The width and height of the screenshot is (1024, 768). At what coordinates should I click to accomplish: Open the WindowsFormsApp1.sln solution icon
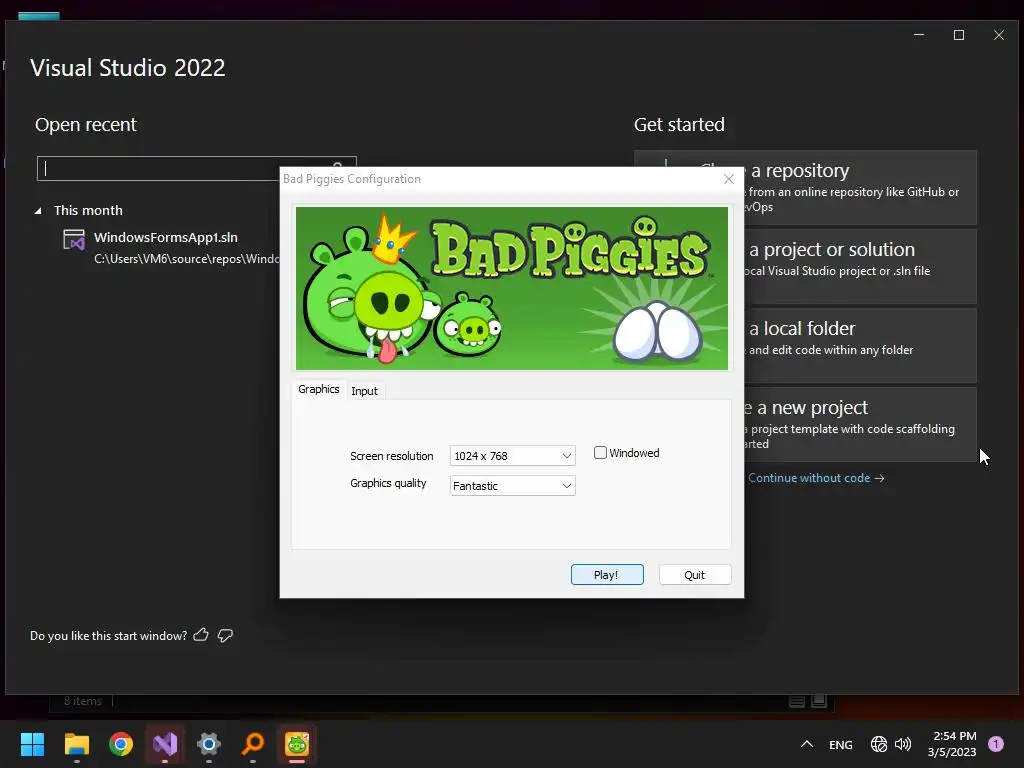[74, 240]
